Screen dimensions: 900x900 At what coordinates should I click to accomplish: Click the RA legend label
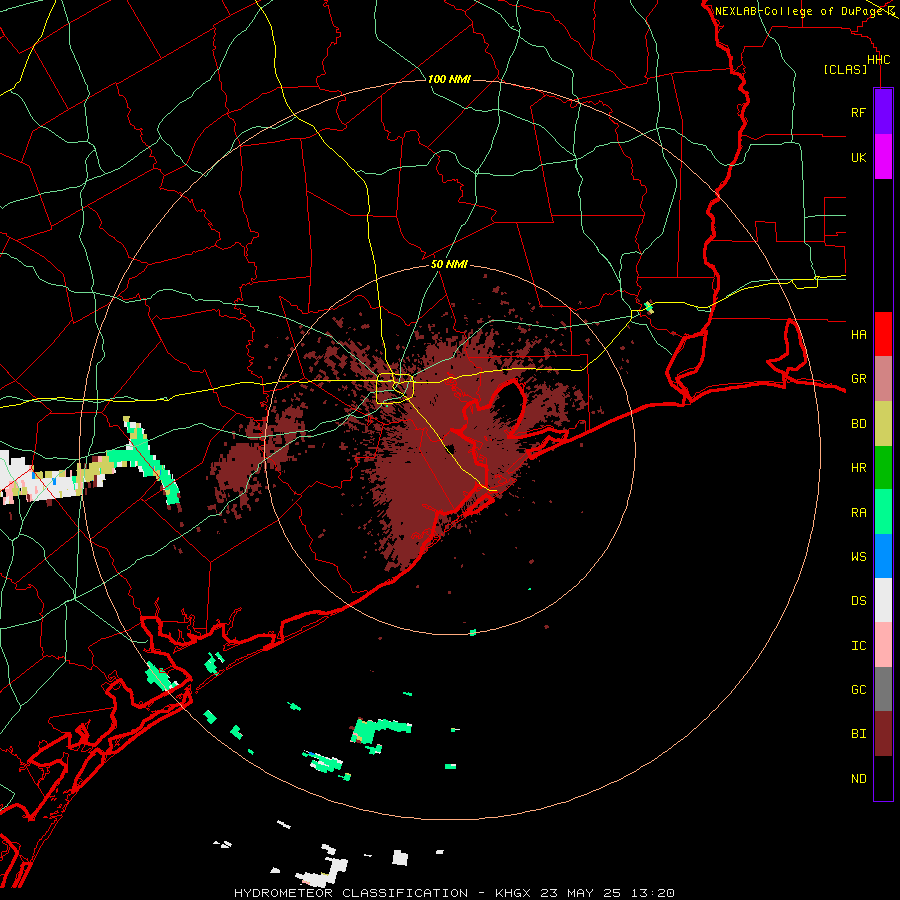[858, 513]
